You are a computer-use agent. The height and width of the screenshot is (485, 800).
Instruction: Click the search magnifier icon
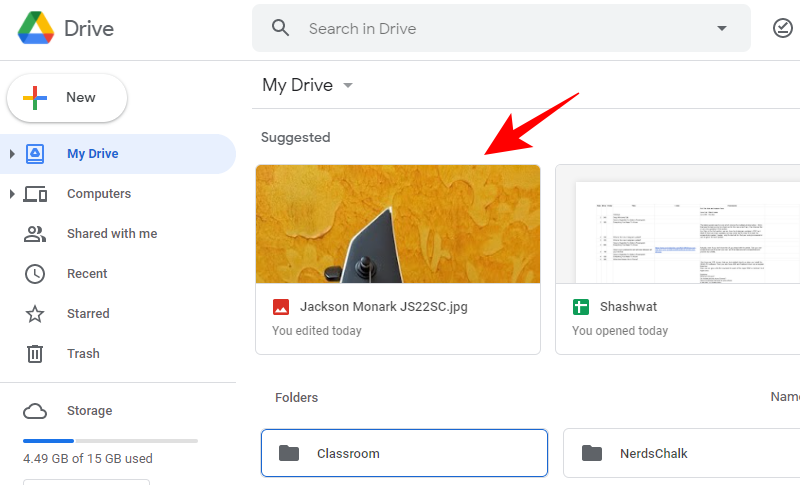click(x=281, y=28)
